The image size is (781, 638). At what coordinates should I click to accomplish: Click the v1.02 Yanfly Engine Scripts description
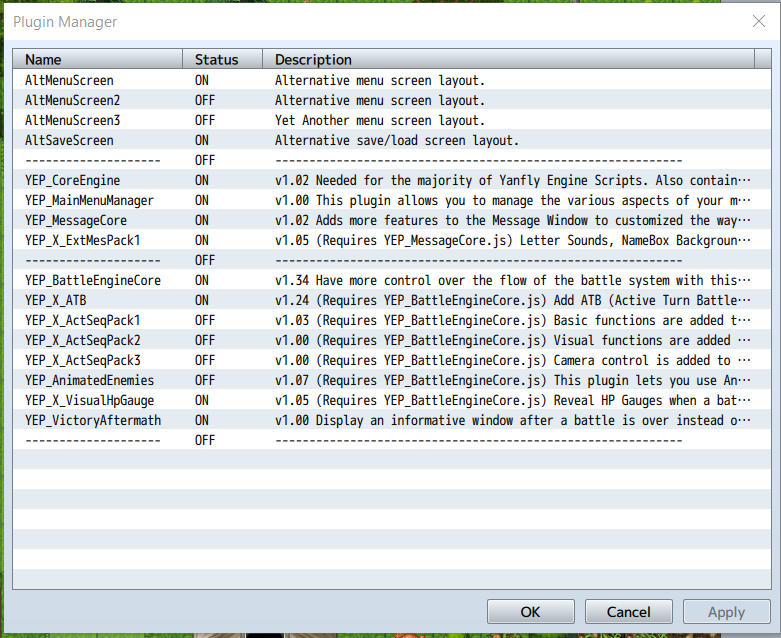click(513, 180)
